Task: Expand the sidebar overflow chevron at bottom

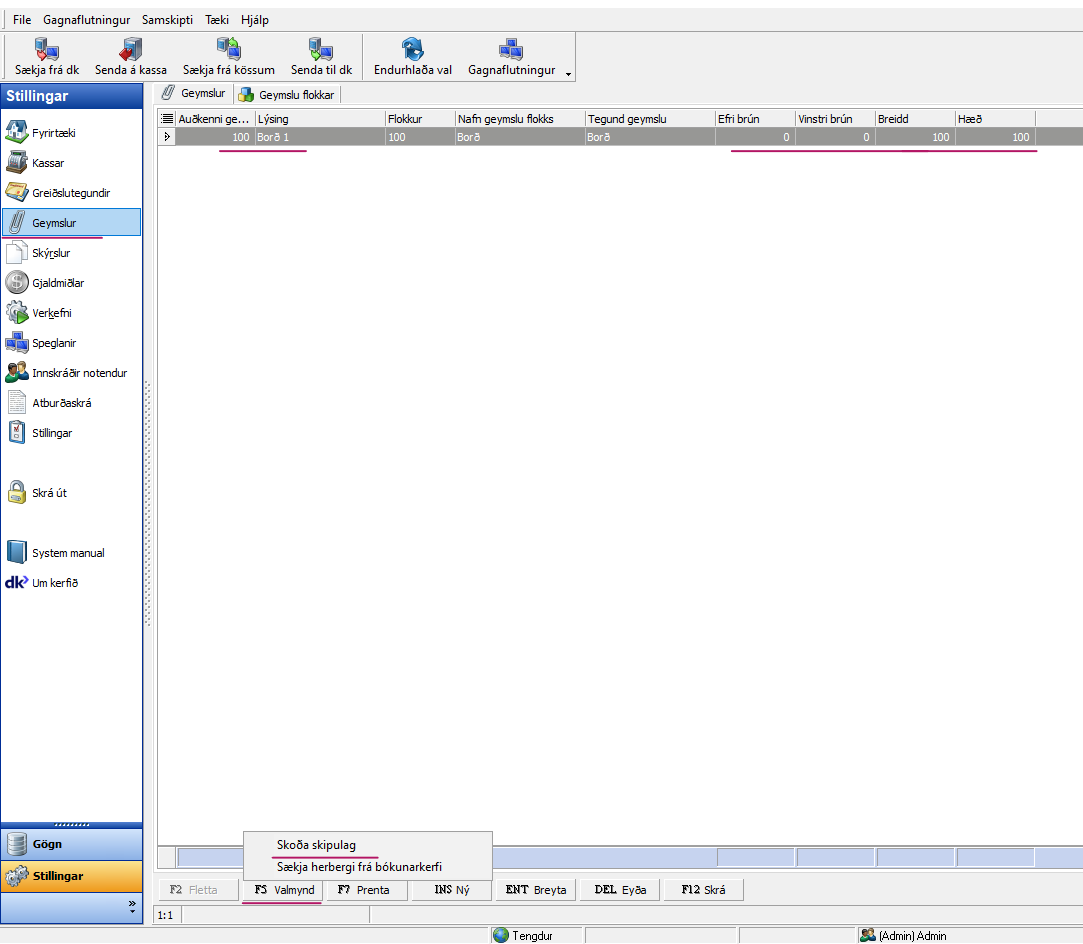Action: click(x=132, y=907)
